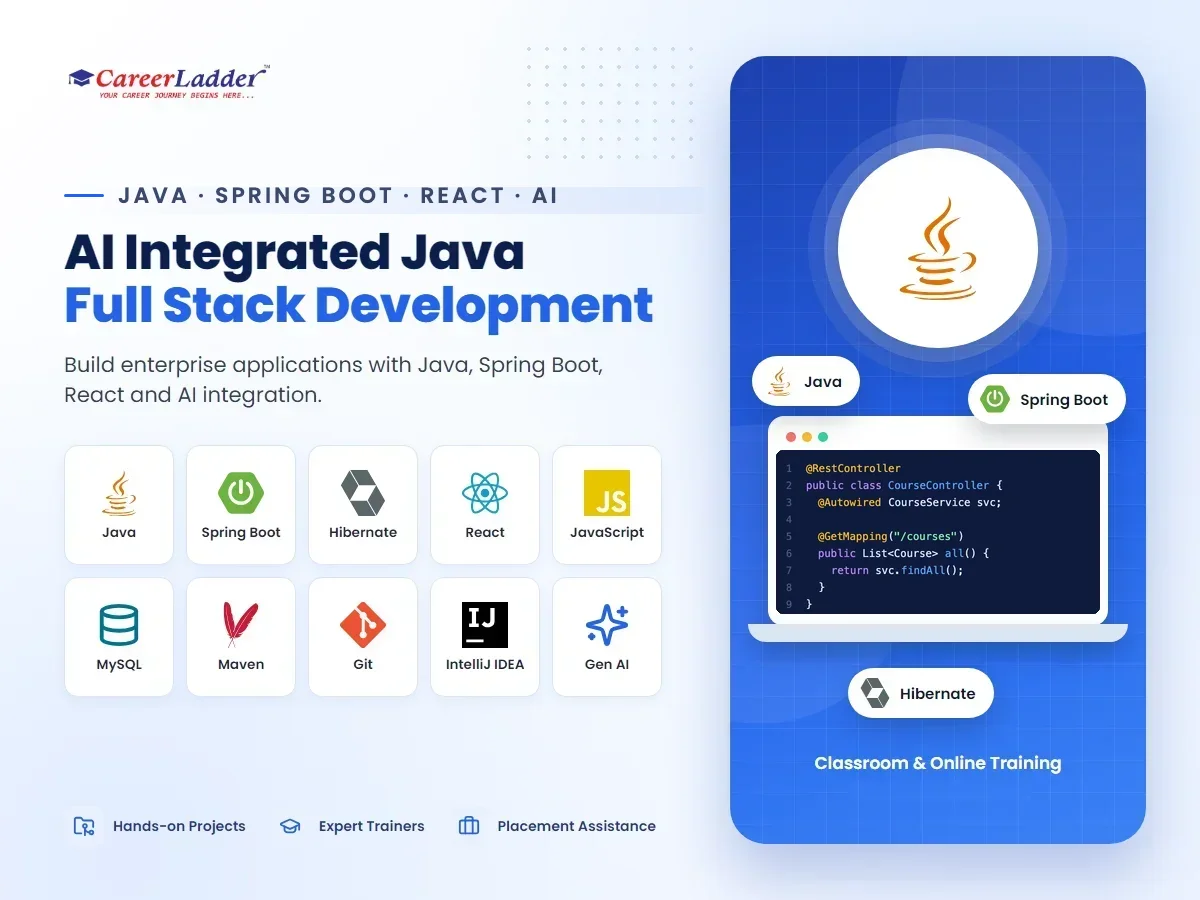Select the React atom icon card
Screen dimensions: 1200x900
point(485,505)
